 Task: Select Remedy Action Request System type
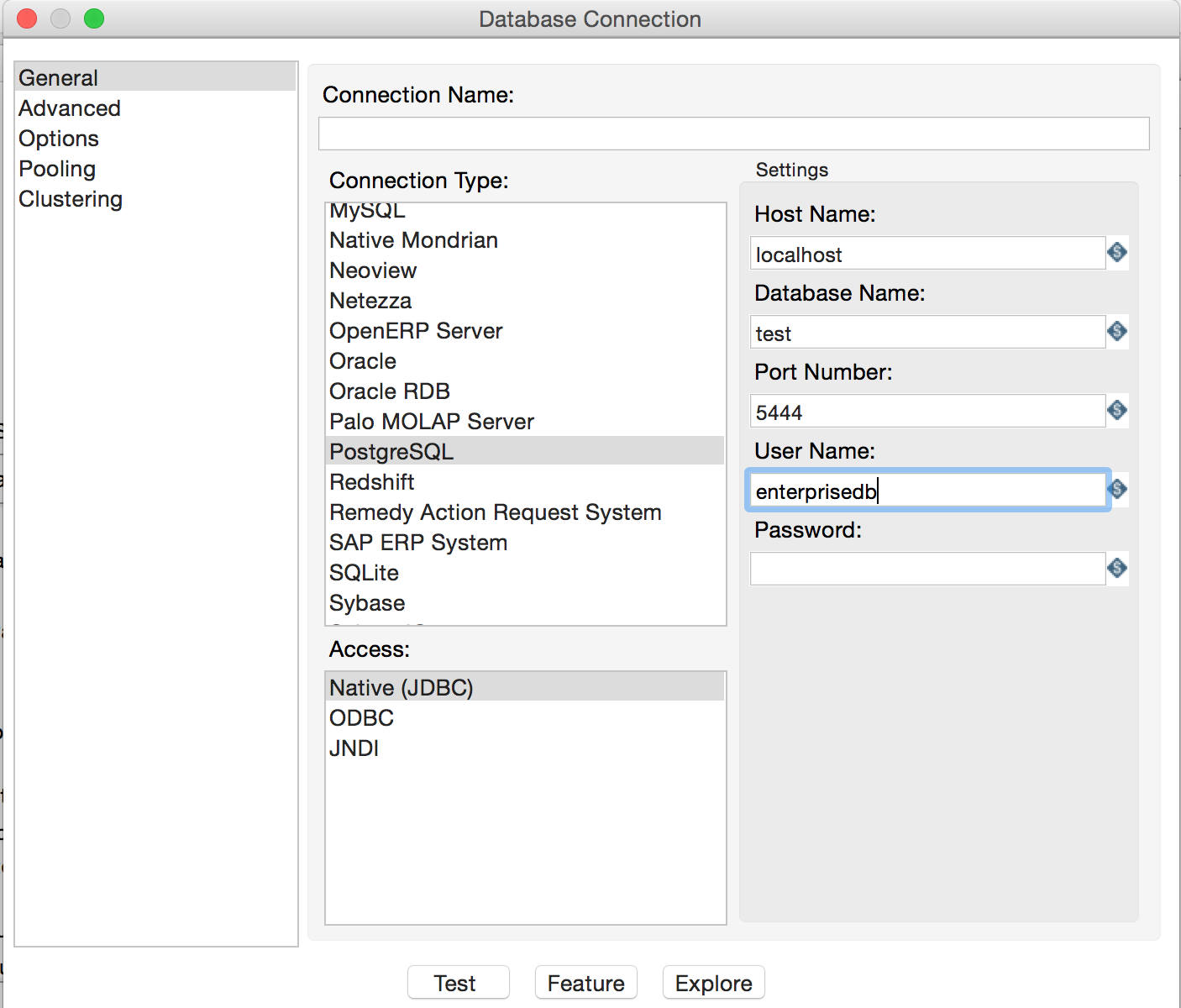coord(526,512)
